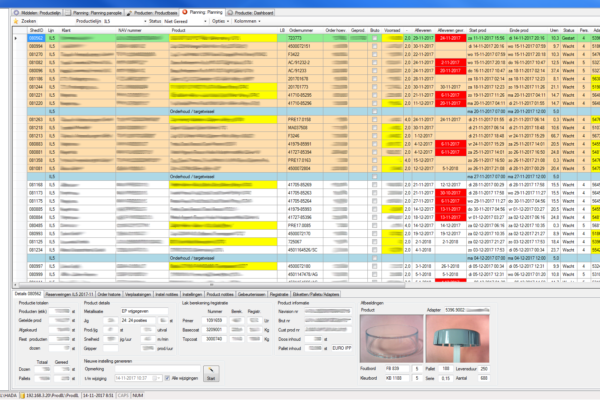Expand the Kolommen menu
Viewport: 600px width, 400px height.
tap(247, 21)
